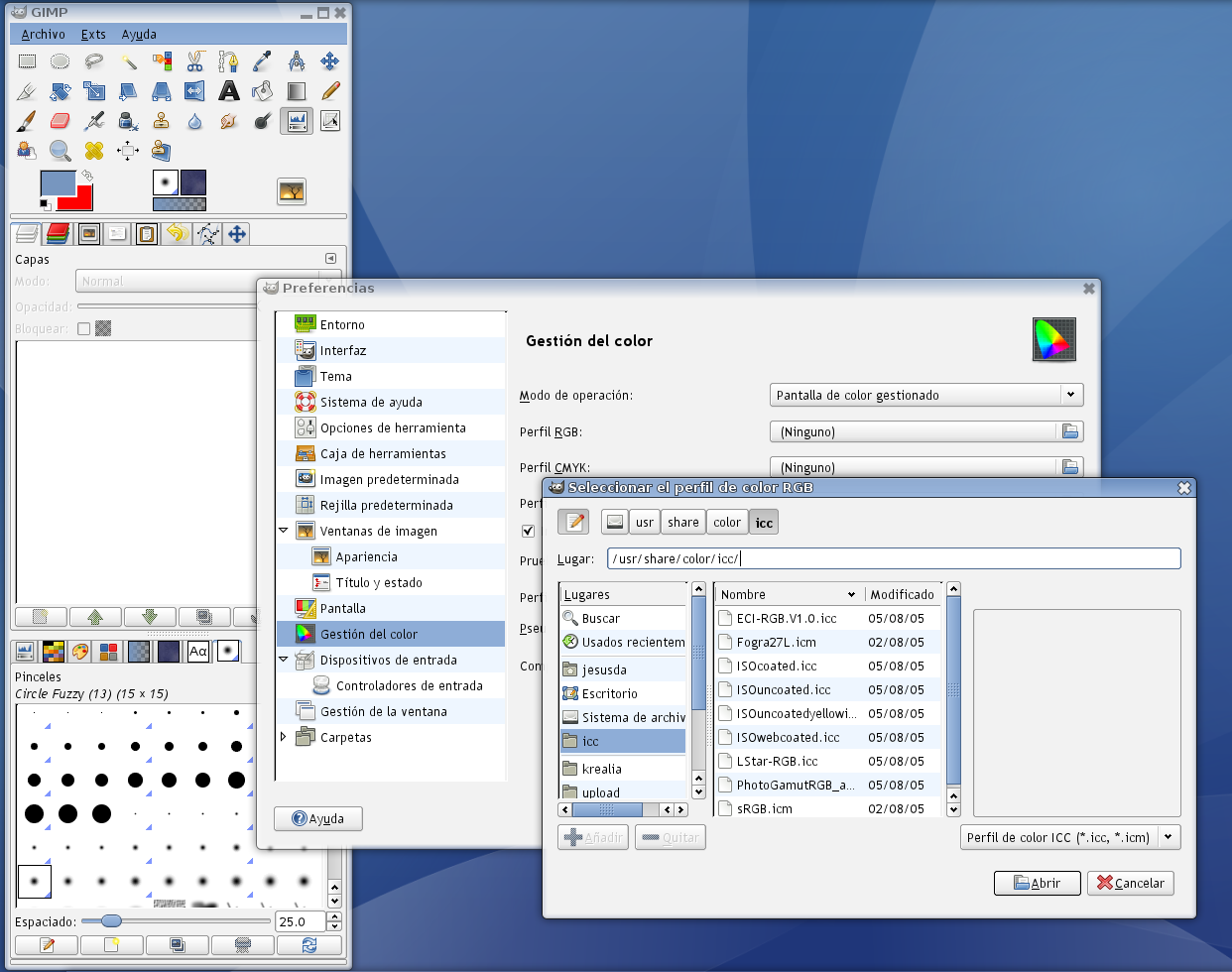Switch to the Undo history tab
The width and height of the screenshot is (1232, 972).
point(178,234)
